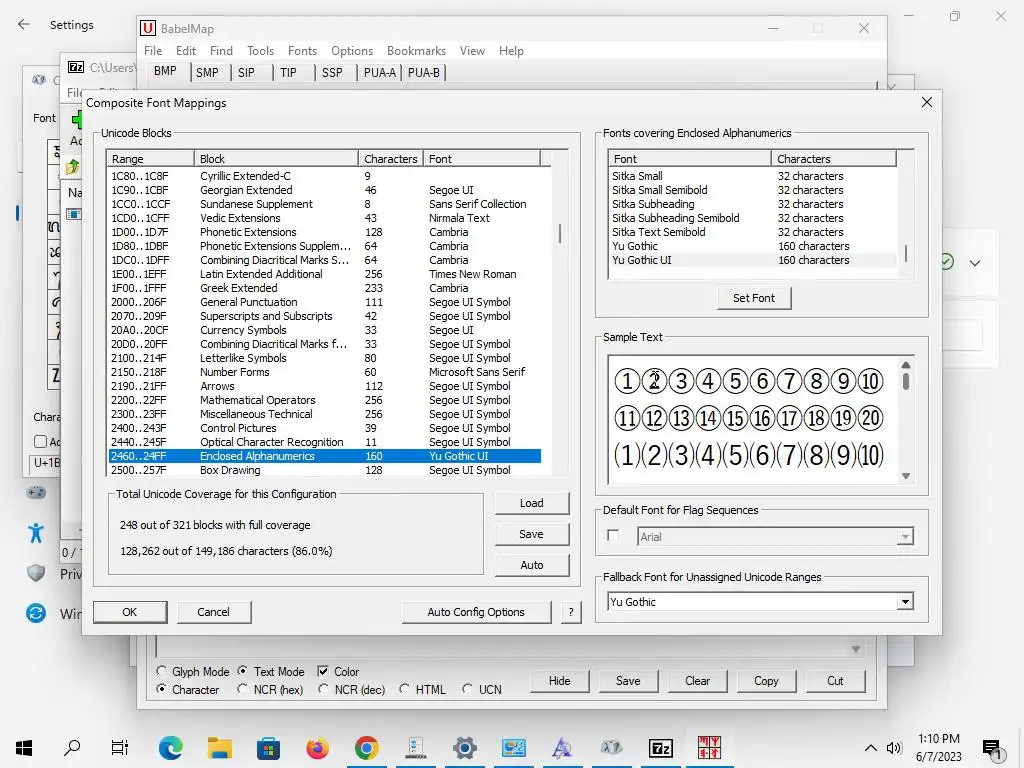Screen dimensions: 1024x768
Task: Select NCR (hex) radio option
Action: [243, 689]
